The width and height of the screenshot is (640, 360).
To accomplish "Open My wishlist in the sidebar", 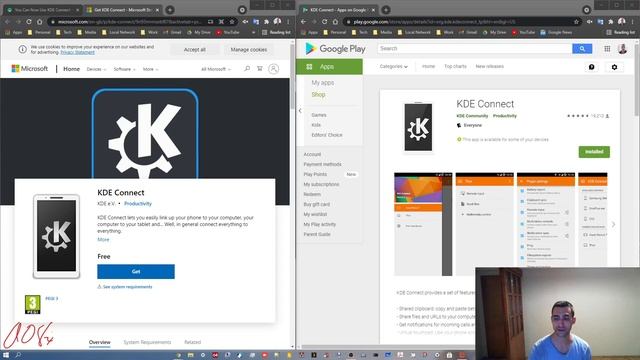I will [x=315, y=214].
